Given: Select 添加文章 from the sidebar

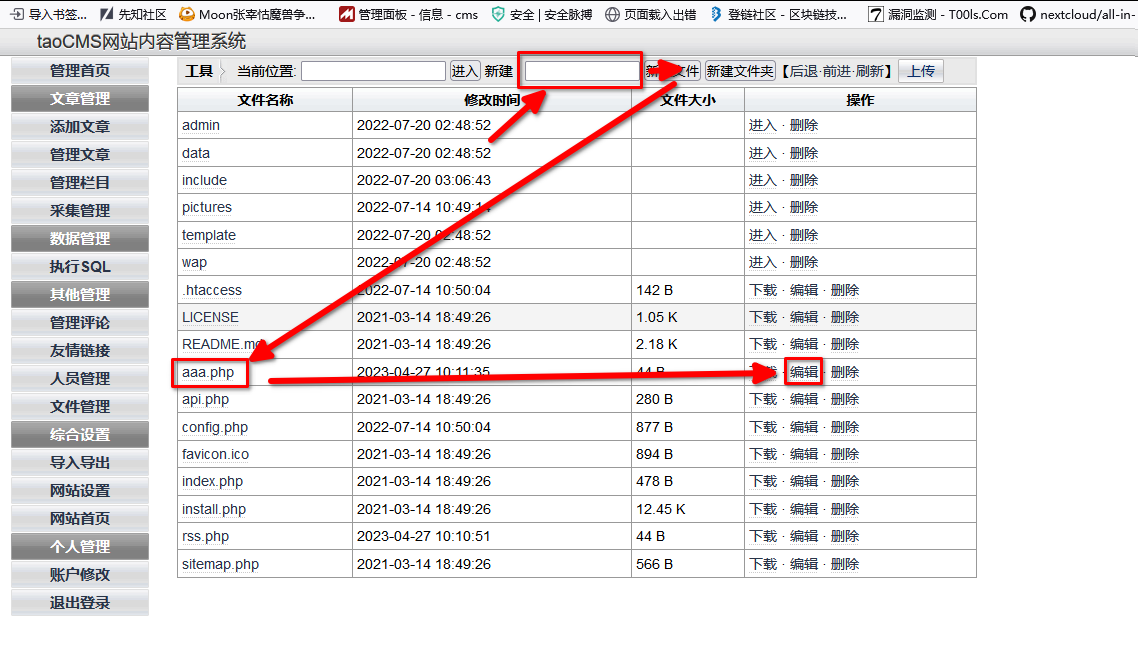Looking at the screenshot, I should point(80,127).
